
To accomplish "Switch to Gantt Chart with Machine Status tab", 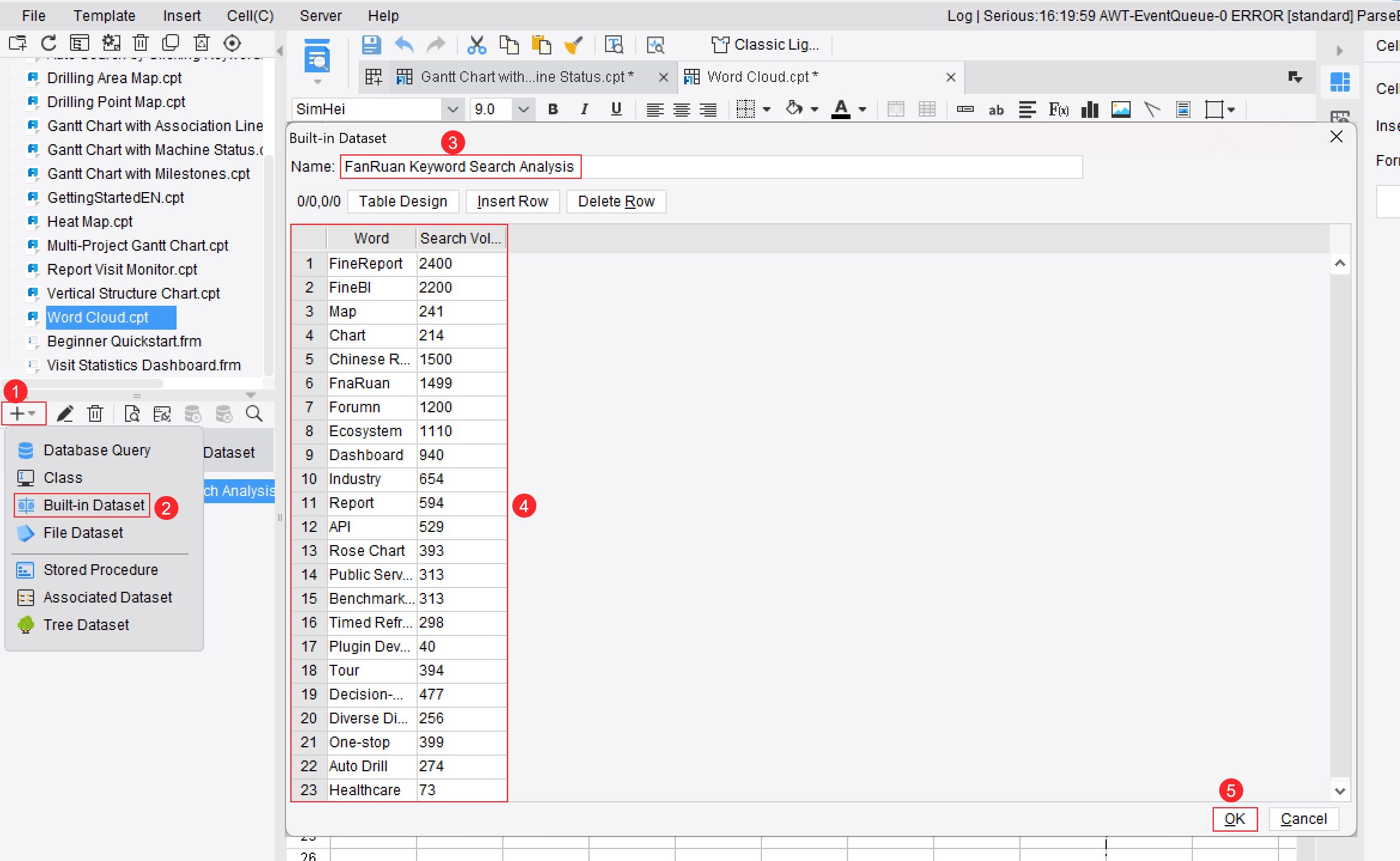I will point(527,77).
